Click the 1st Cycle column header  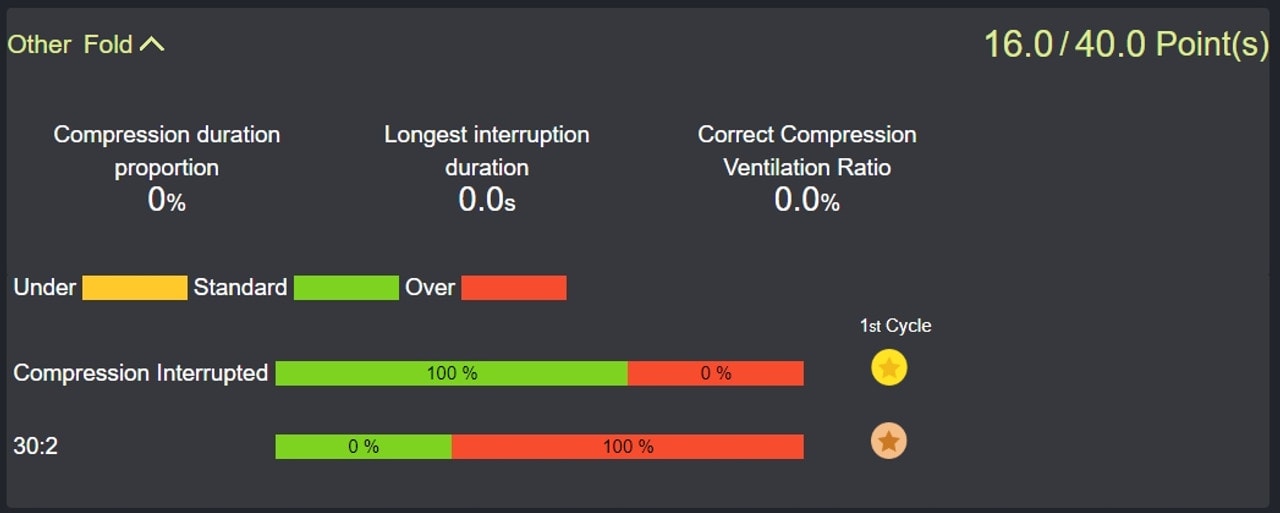click(x=895, y=326)
